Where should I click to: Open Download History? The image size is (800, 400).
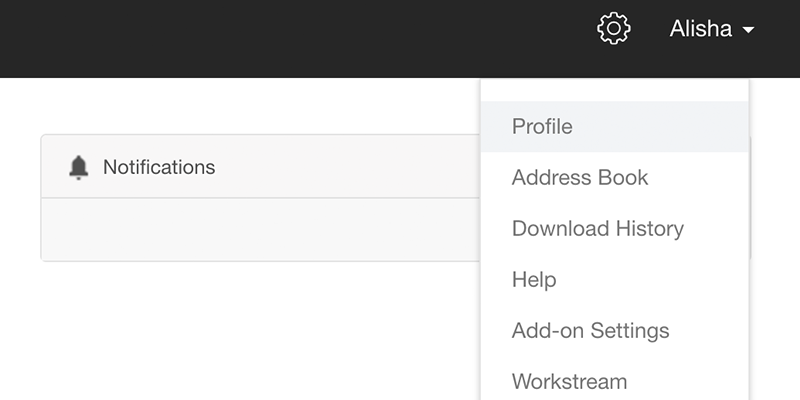click(614, 229)
